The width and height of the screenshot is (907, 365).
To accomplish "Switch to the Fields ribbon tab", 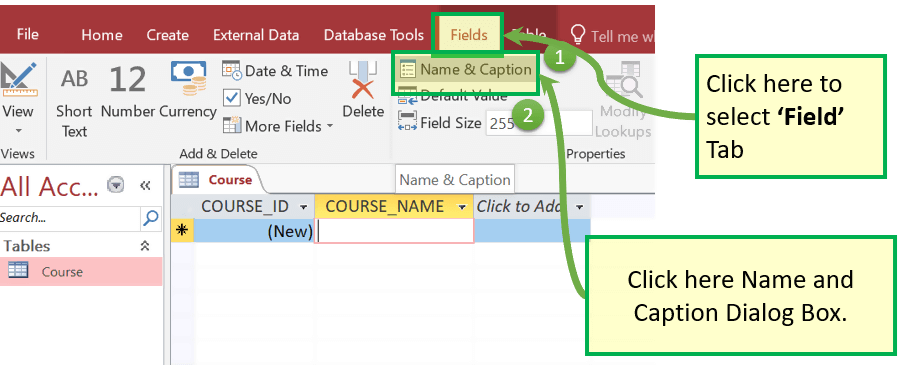I will tap(469, 35).
